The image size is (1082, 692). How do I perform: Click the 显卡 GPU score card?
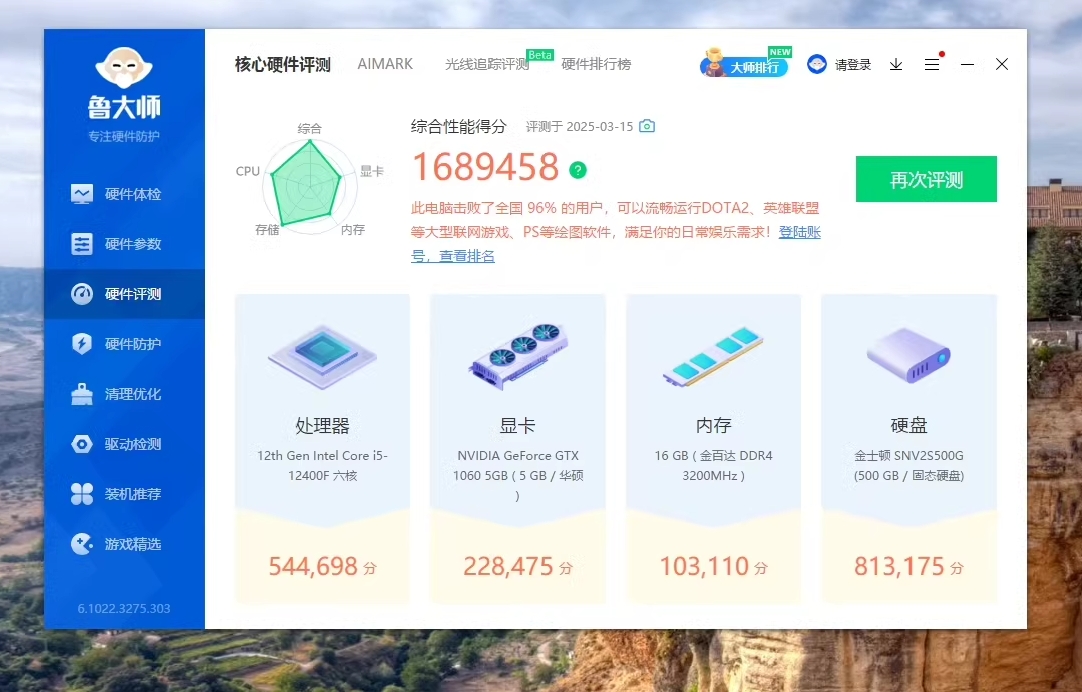point(517,449)
